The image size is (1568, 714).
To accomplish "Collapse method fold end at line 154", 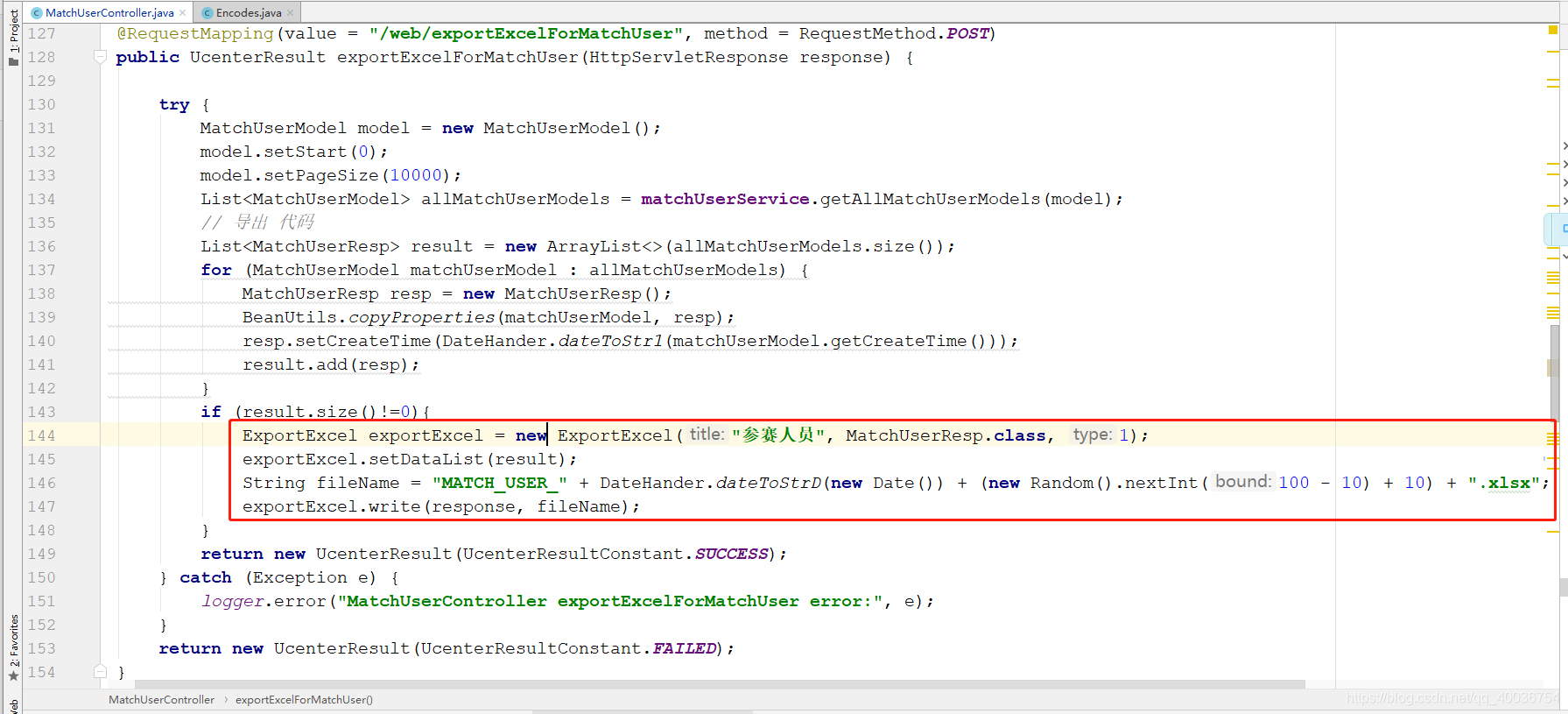I will click(100, 672).
